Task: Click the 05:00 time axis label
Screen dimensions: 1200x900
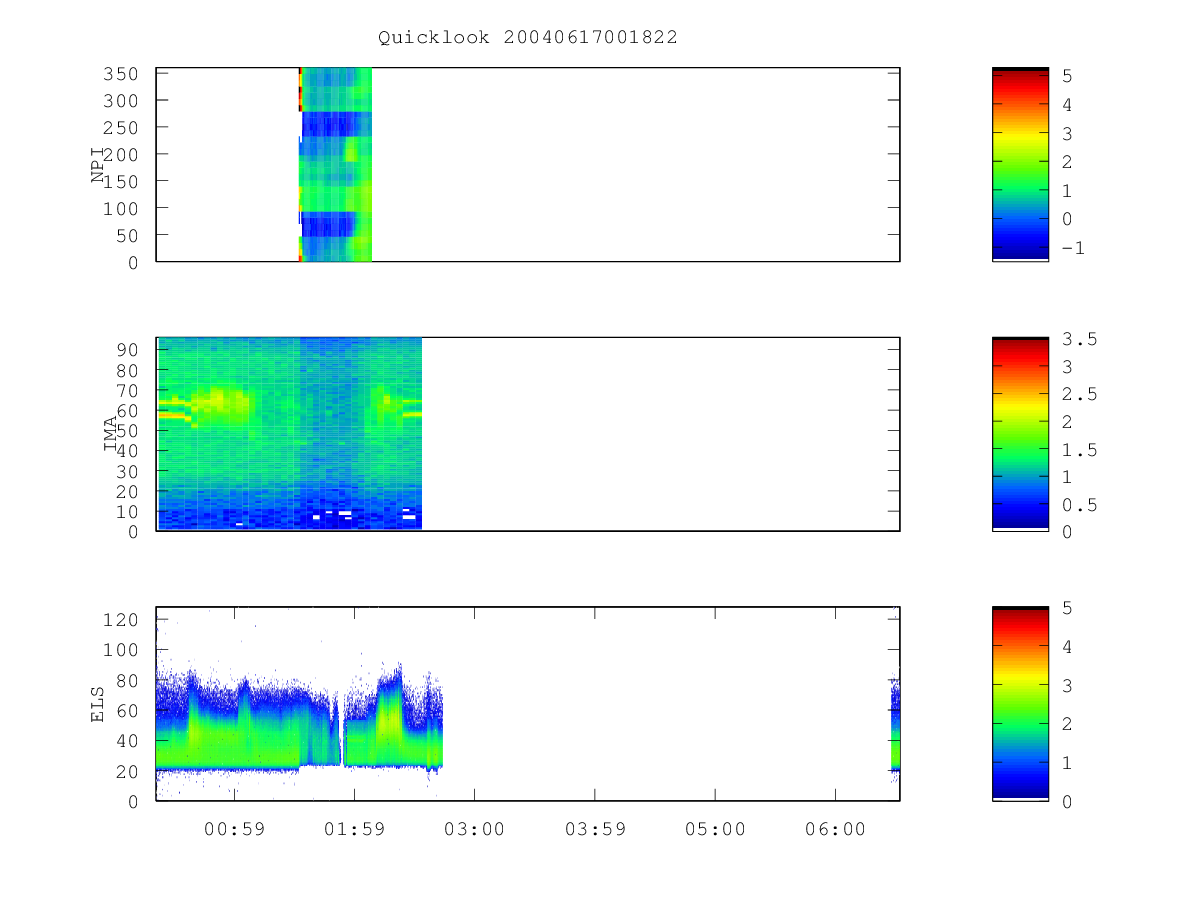Action: pyautogui.click(x=715, y=830)
